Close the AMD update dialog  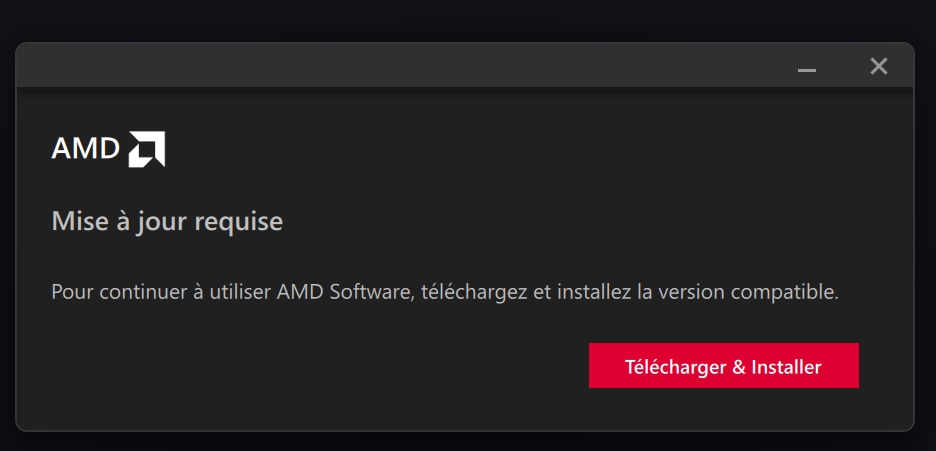click(878, 67)
